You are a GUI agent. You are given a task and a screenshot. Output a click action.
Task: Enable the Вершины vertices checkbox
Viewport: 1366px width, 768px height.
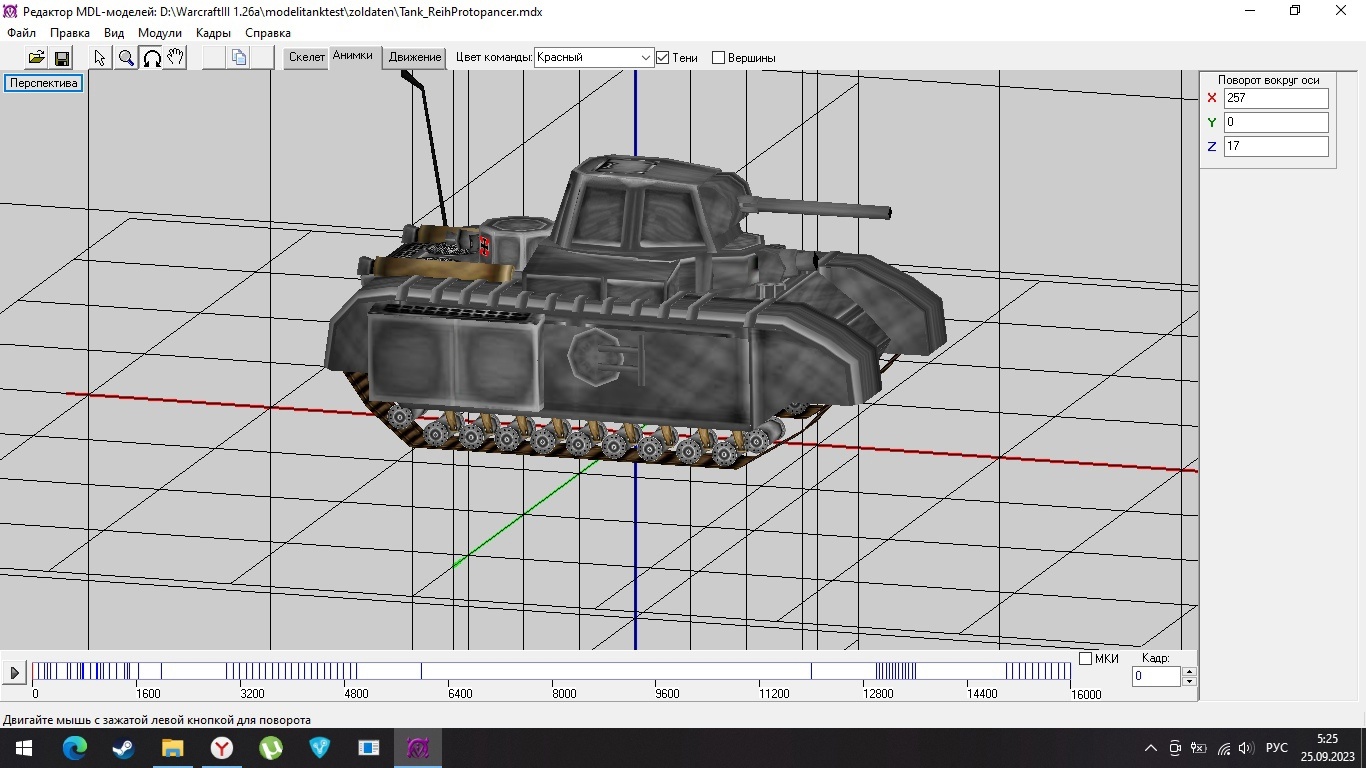click(x=718, y=58)
